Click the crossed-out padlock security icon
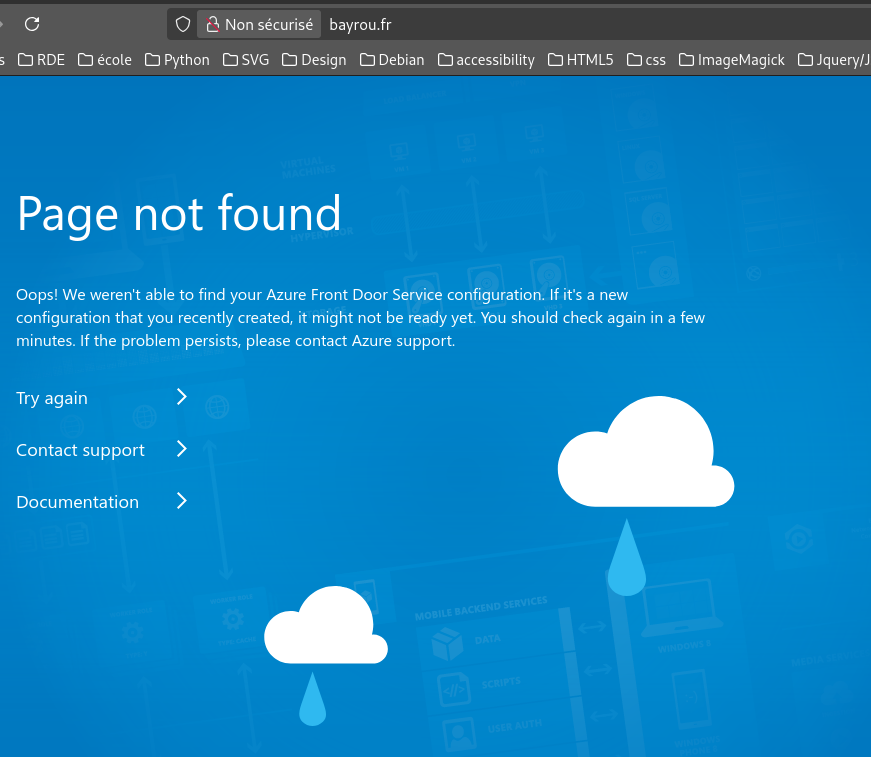The width and height of the screenshot is (871, 757). coord(212,24)
